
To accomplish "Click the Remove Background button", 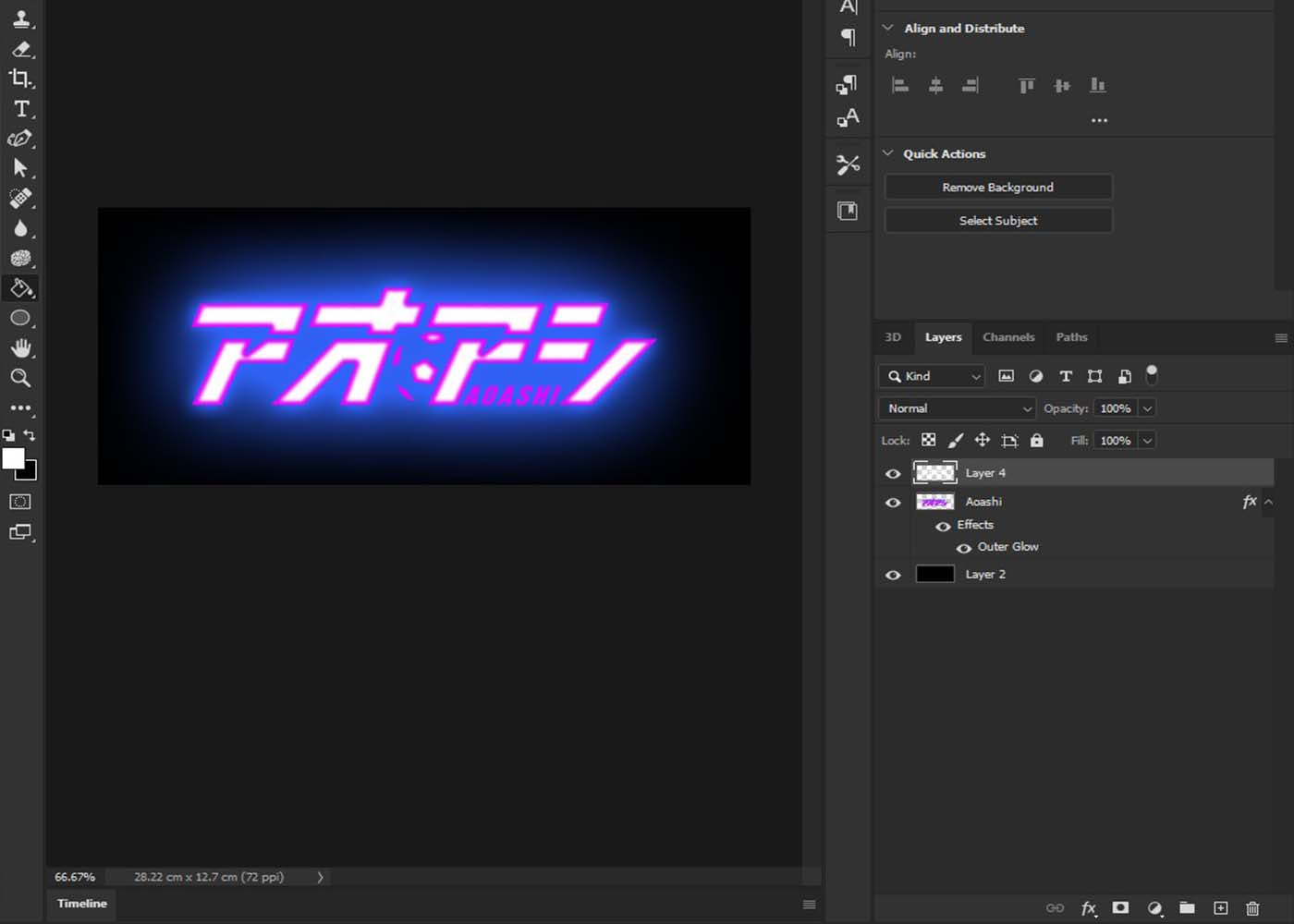I will [x=998, y=188].
